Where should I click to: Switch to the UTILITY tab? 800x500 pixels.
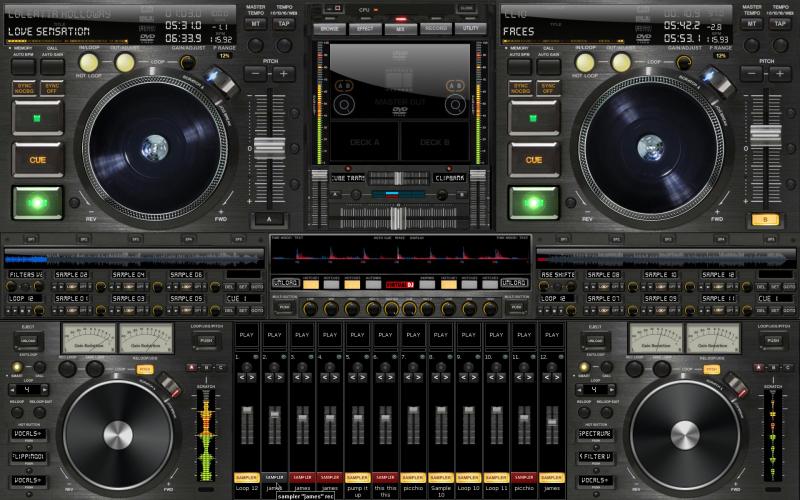tap(471, 29)
